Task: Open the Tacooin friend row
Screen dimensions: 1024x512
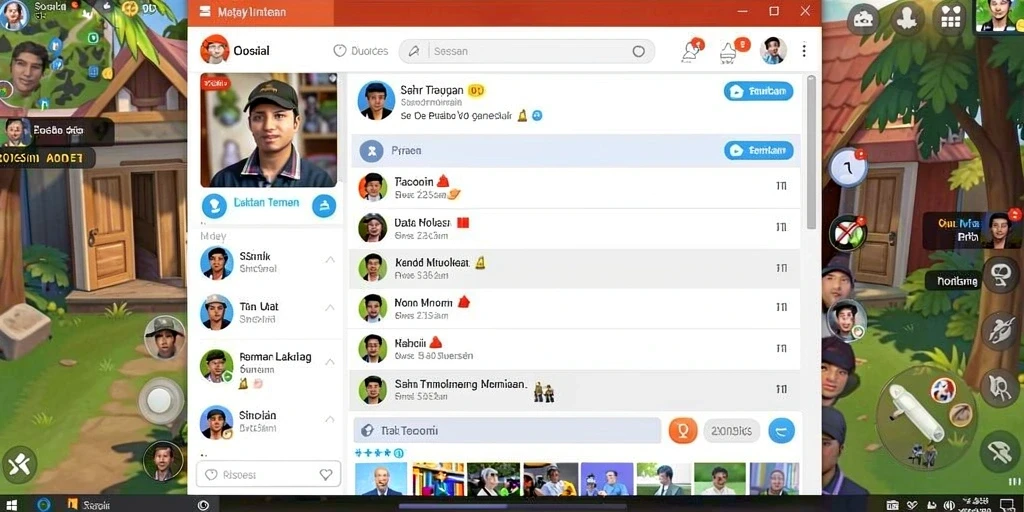Action: coord(575,187)
